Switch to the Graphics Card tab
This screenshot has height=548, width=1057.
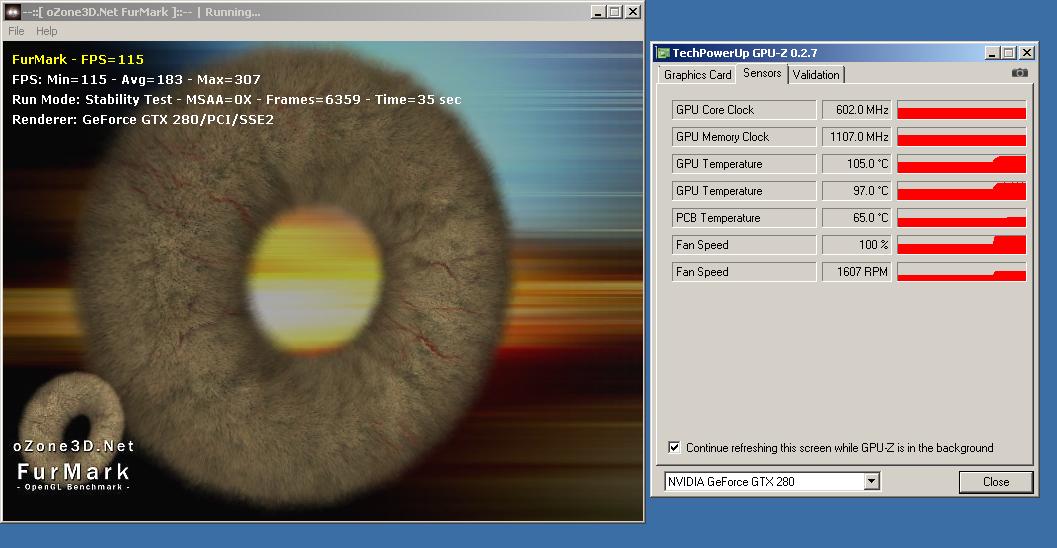697,75
